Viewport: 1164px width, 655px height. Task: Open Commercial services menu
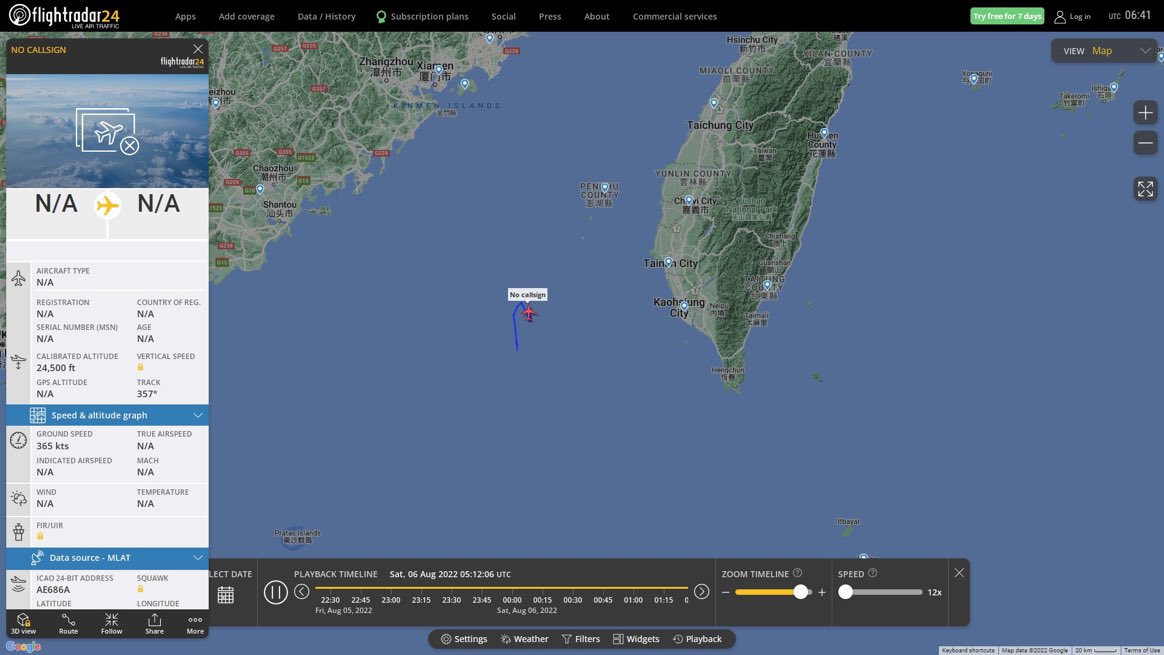point(674,16)
